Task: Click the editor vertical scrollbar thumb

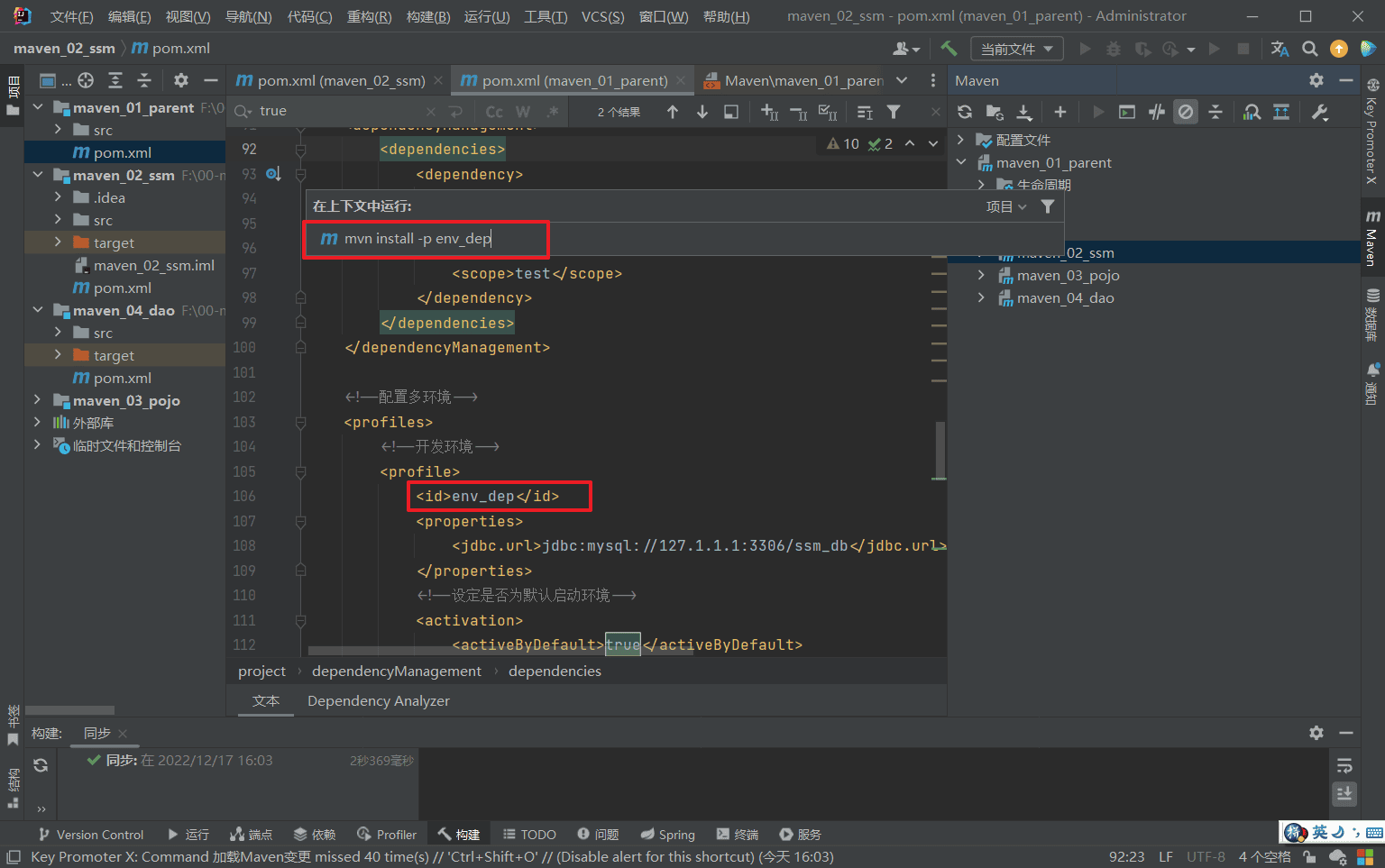Action: (940, 449)
